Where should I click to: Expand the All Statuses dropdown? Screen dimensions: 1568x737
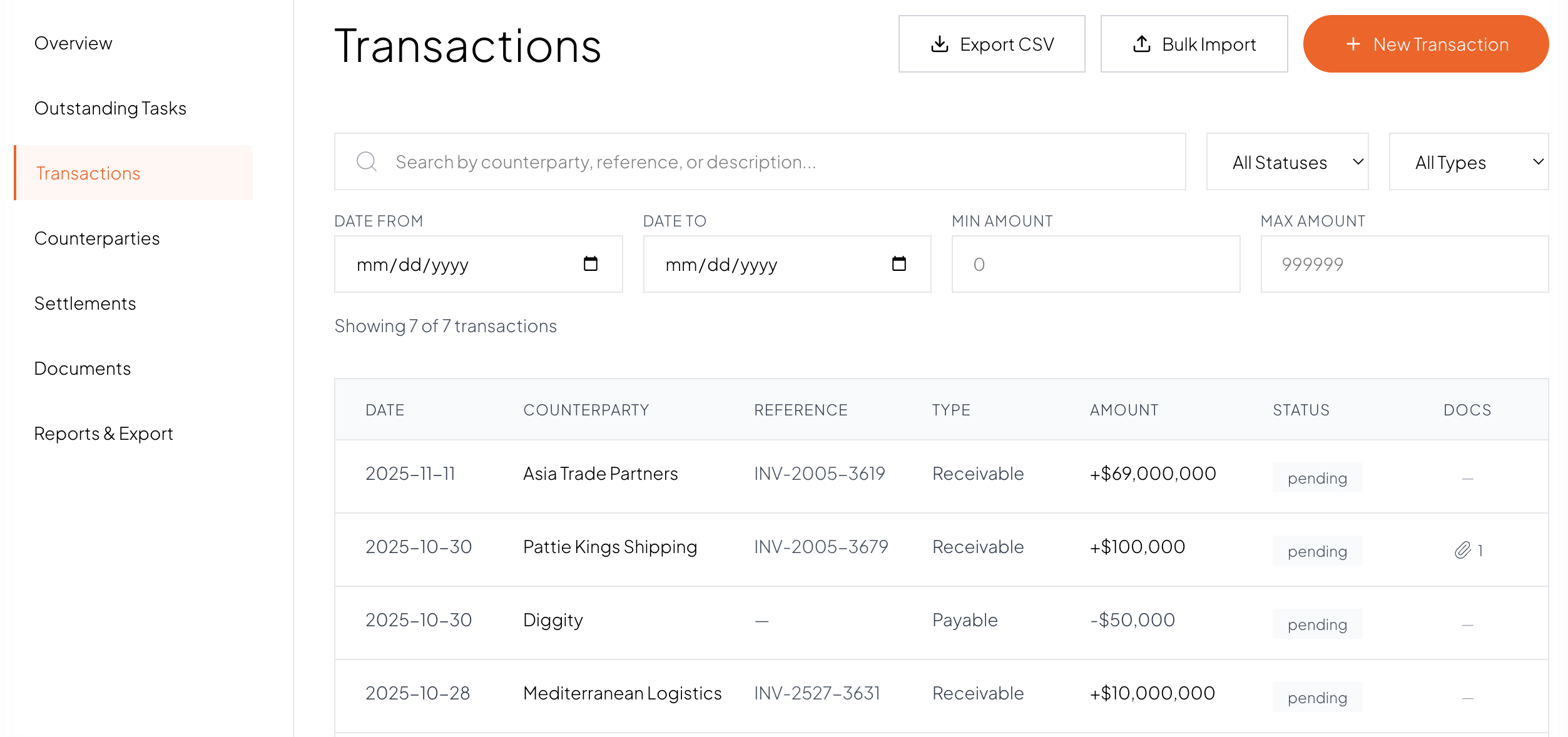click(x=1287, y=162)
